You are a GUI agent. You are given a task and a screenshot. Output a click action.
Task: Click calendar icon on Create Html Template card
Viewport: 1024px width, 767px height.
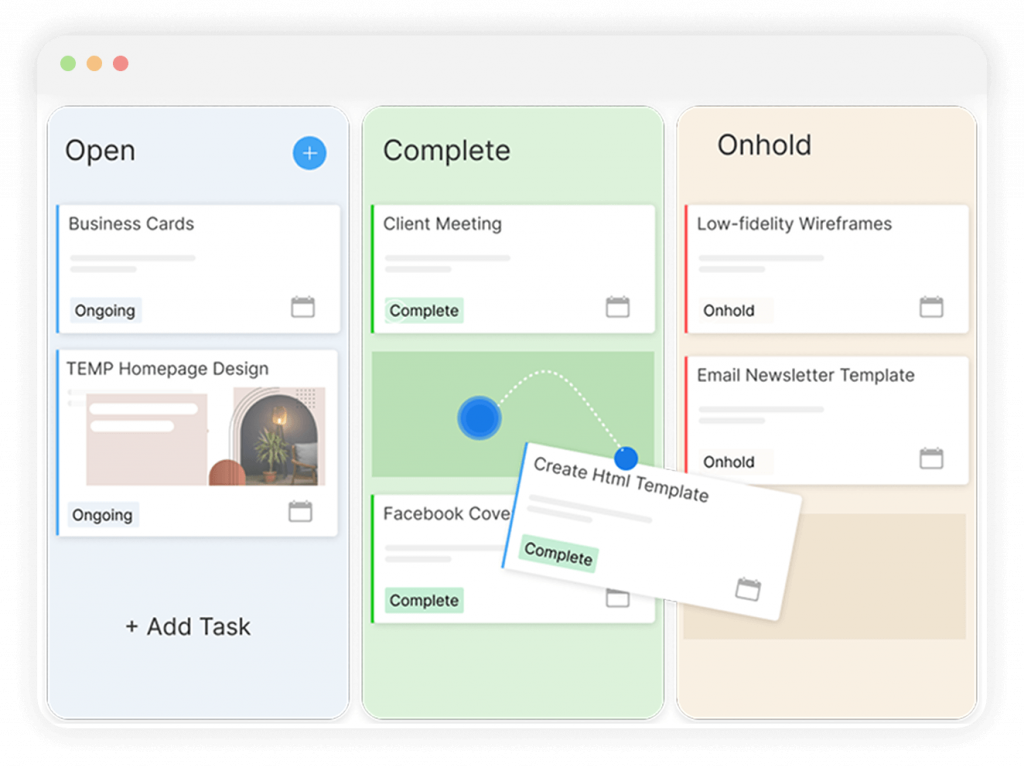pos(748,588)
